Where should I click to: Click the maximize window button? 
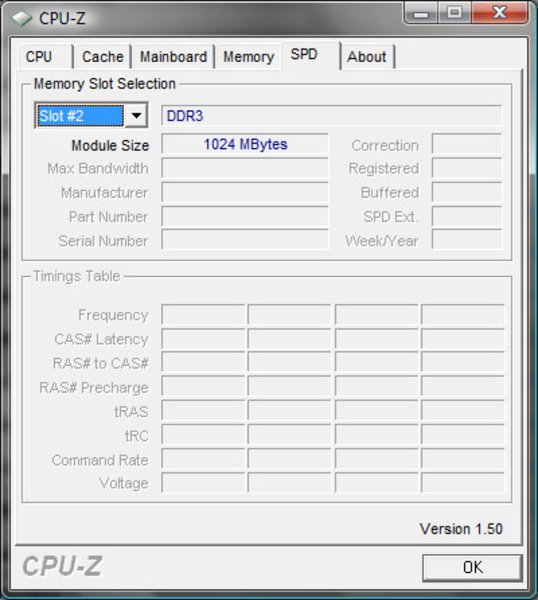click(455, 14)
